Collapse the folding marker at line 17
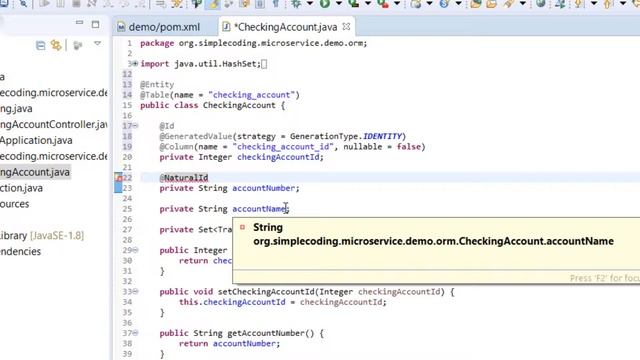This screenshot has height=360, width=640. pyautogui.click(x=136, y=126)
